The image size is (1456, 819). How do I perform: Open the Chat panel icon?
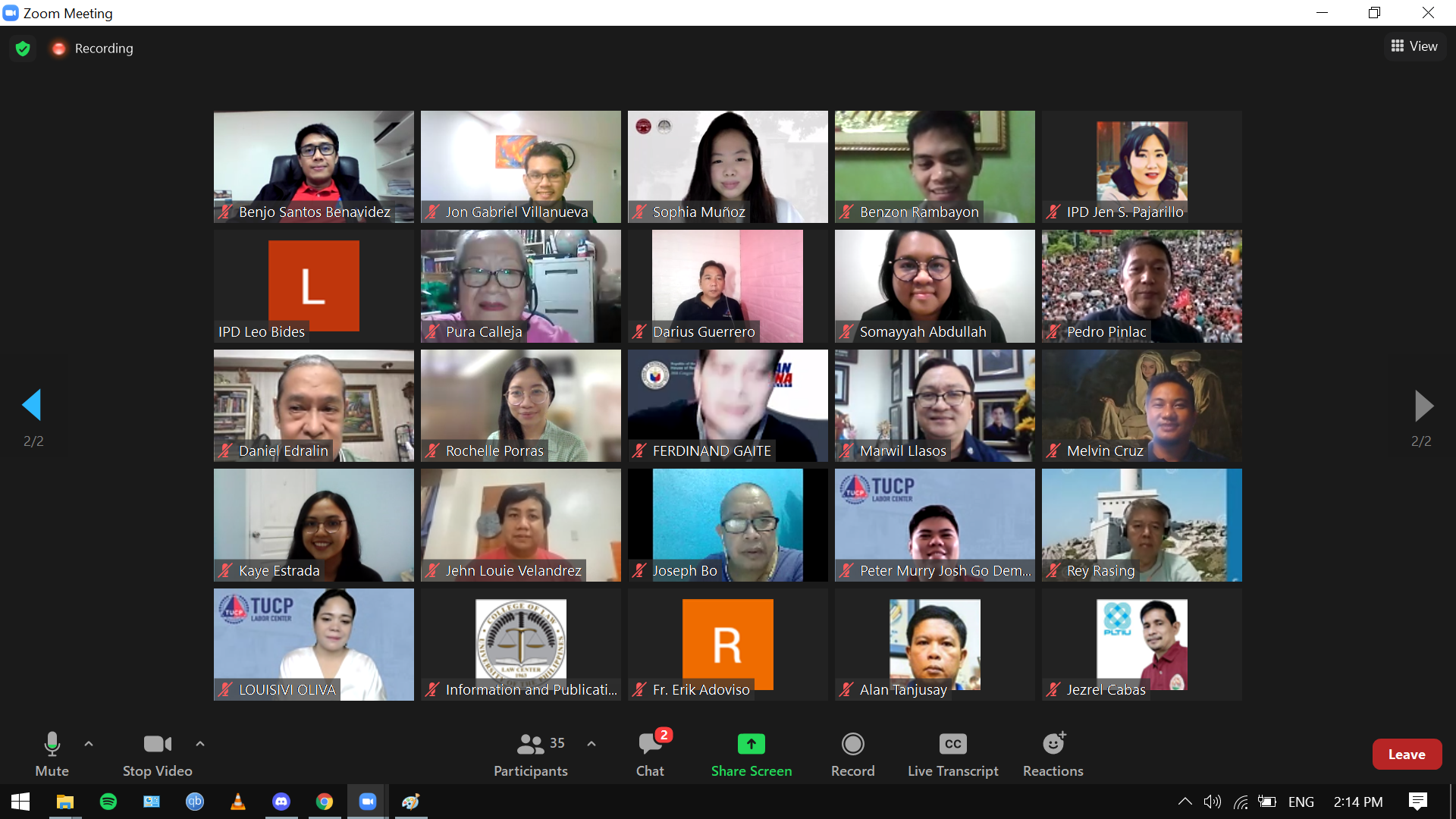tap(649, 745)
